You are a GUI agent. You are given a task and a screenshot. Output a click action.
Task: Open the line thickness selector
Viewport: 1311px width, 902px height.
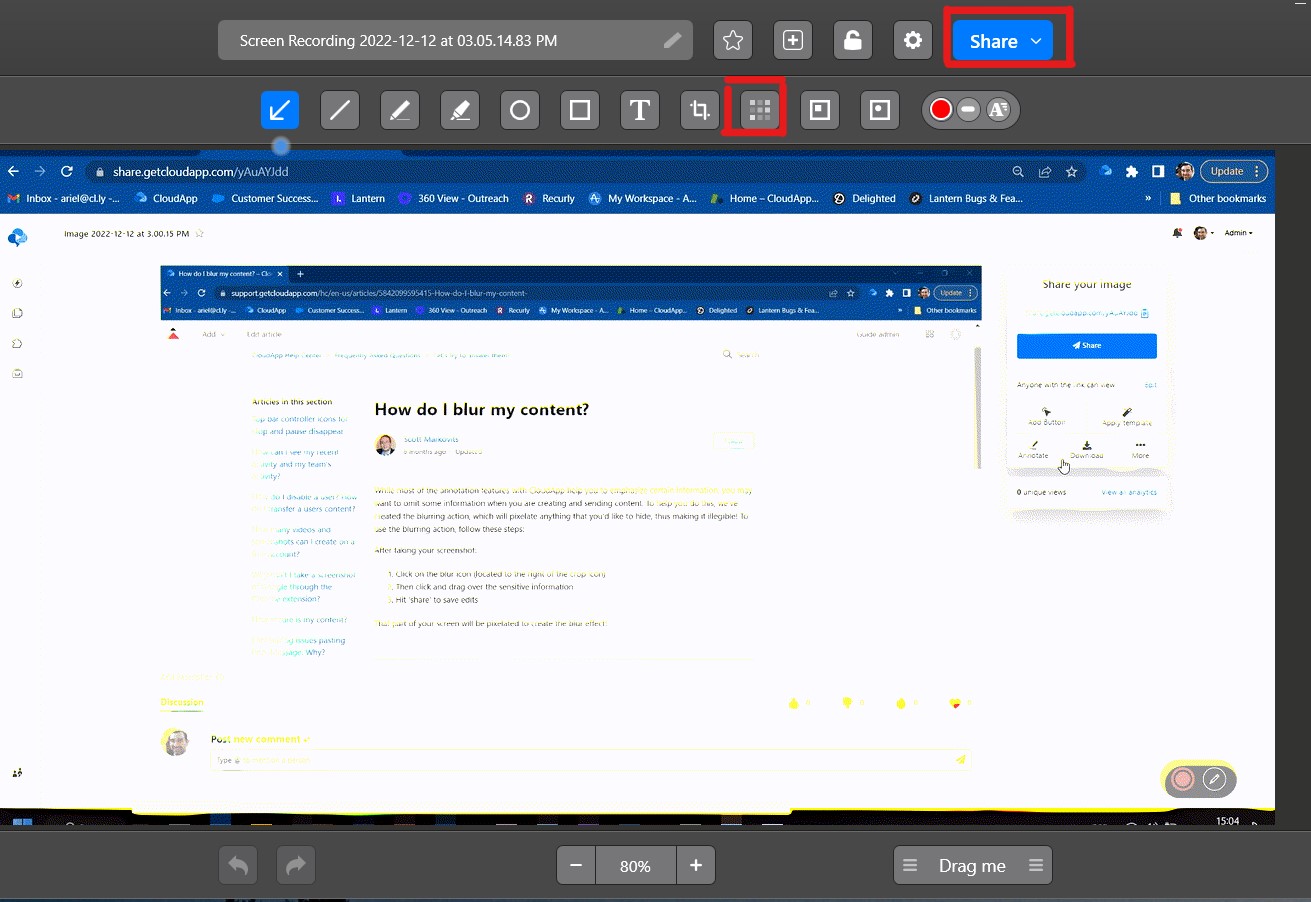point(968,110)
